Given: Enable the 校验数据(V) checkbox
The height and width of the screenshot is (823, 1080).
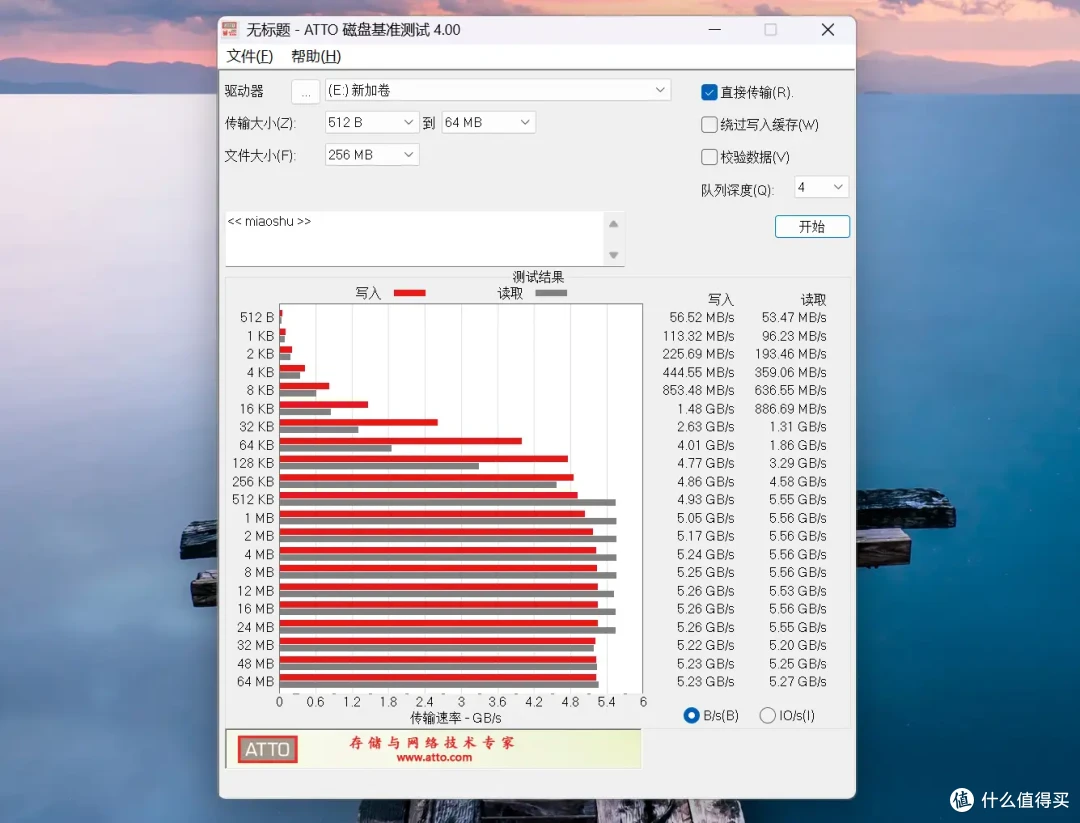Looking at the screenshot, I should point(709,157).
